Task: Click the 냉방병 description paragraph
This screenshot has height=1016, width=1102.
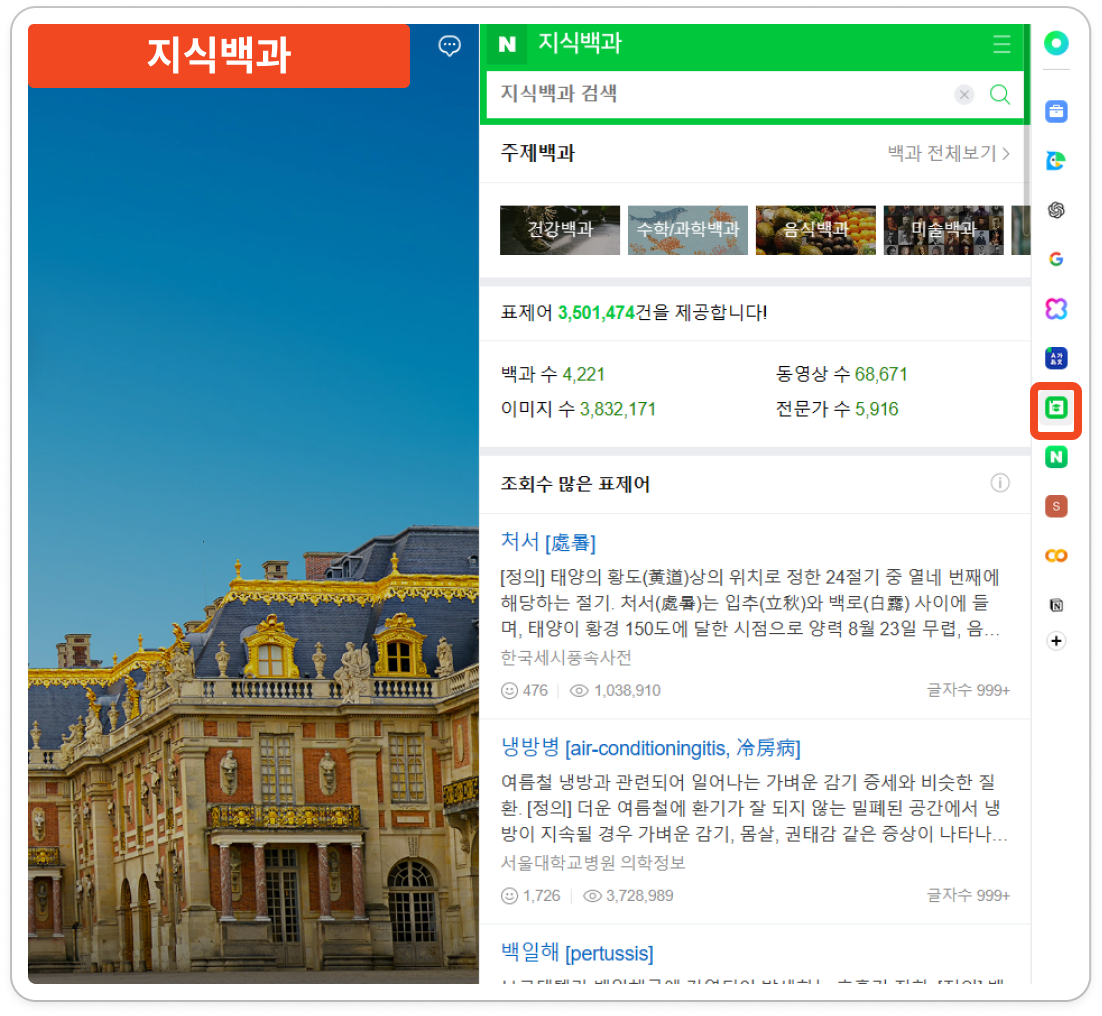Action: click(x=754, y=808)
